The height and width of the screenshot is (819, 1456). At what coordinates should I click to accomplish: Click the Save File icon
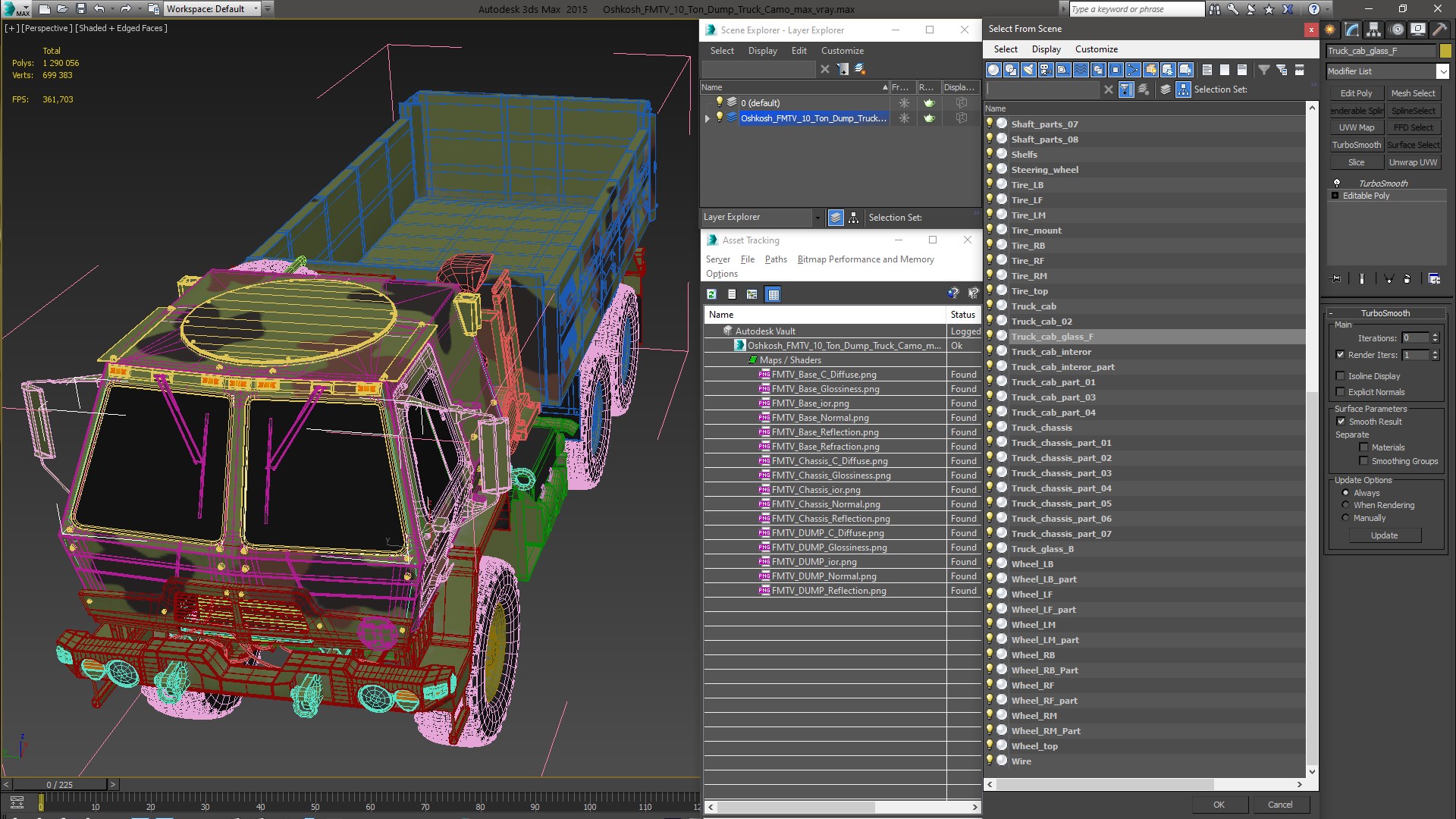click(81, 9)
